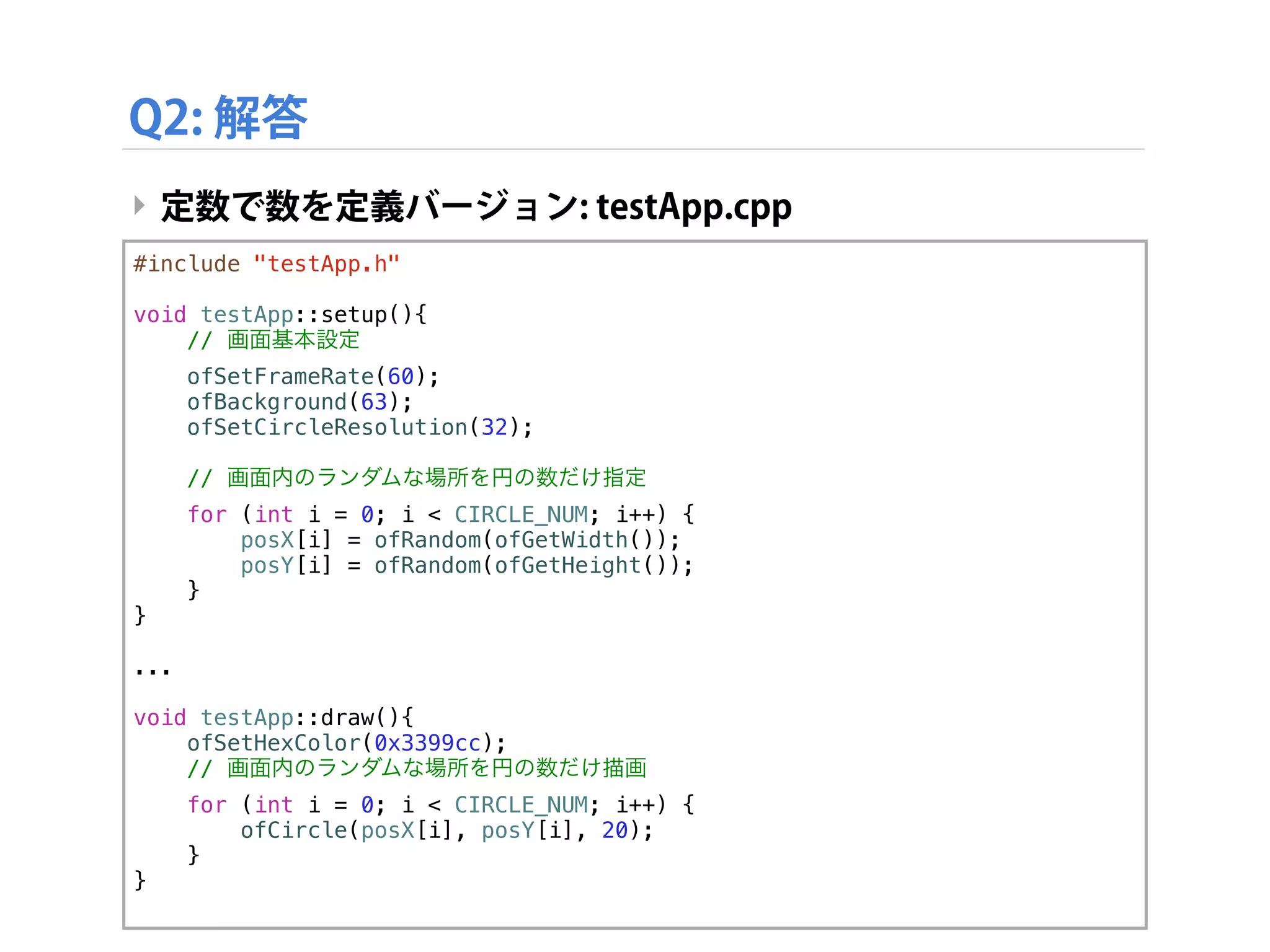Click the gray triangle bullet before the heading

coord(140,205)
